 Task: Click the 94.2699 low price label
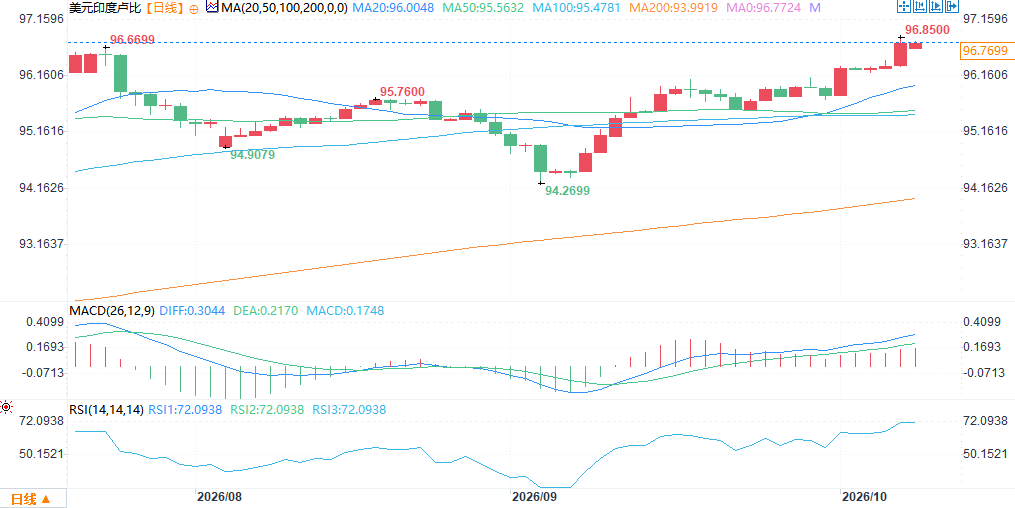click(x=567, y=191)
